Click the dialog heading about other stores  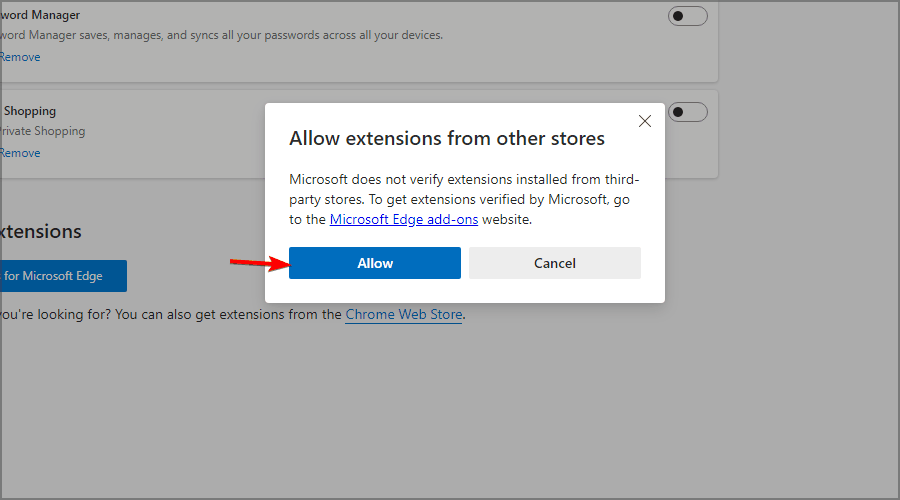(x=447, y=138)
